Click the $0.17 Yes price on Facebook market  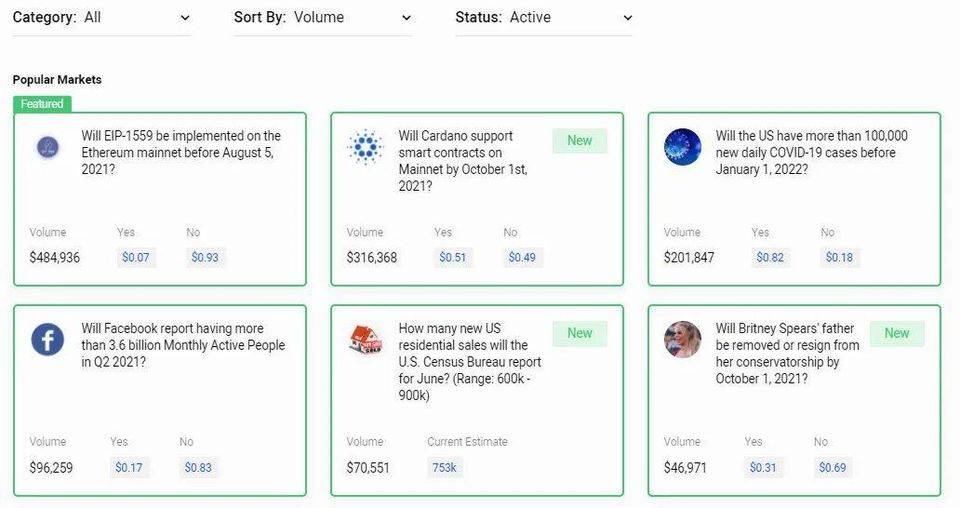(x=129, y=468)
